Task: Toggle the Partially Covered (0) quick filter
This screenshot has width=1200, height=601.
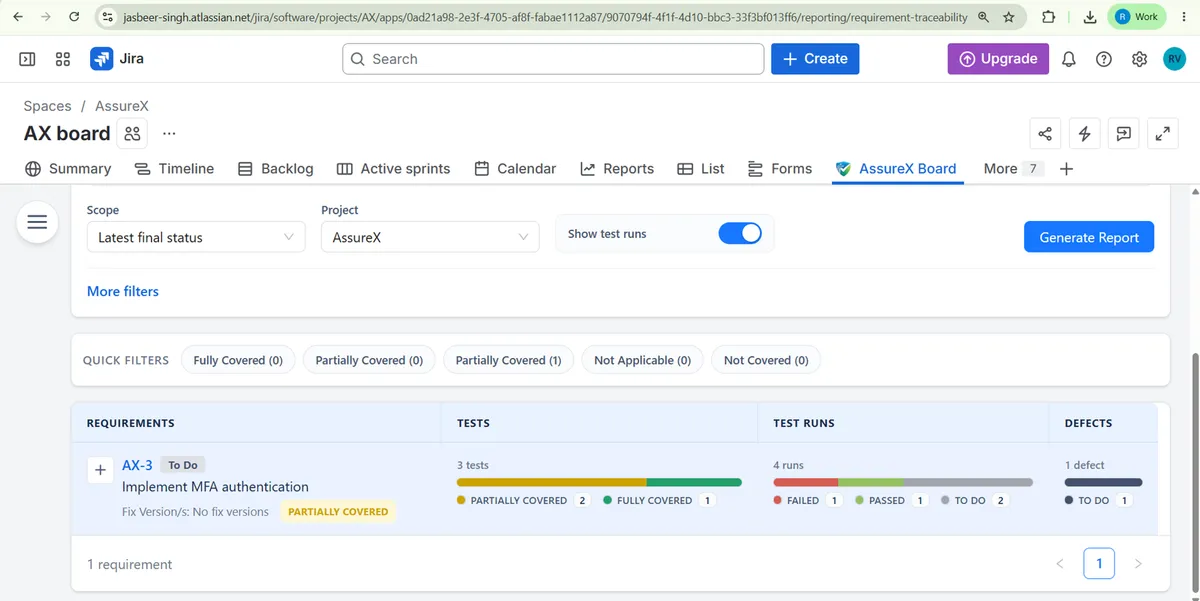Action: pyautogui.click(x=369, y=360)
